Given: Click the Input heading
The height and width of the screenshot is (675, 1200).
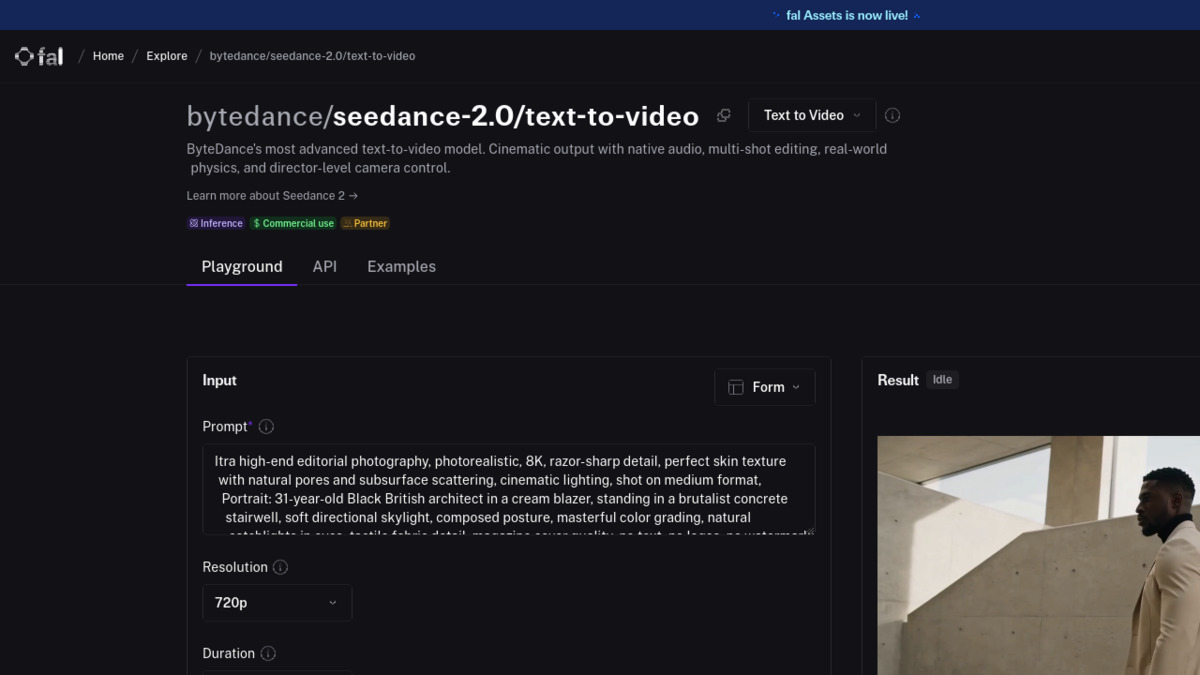Looking at the screenshot, I should [220, 380].
